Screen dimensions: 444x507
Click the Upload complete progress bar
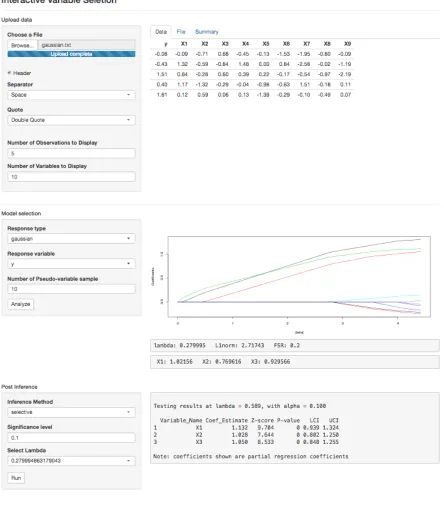(x=71, y=54)
